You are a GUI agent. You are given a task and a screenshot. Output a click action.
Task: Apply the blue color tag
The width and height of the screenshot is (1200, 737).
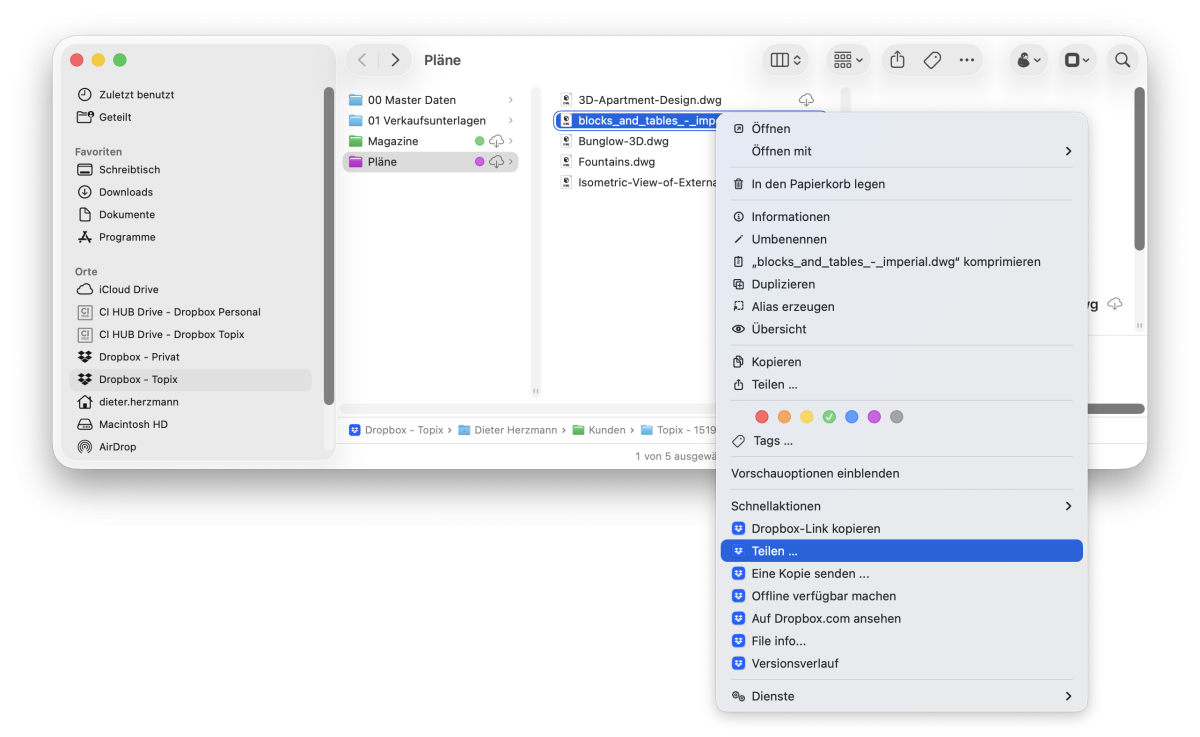click(x=851, y=417)
